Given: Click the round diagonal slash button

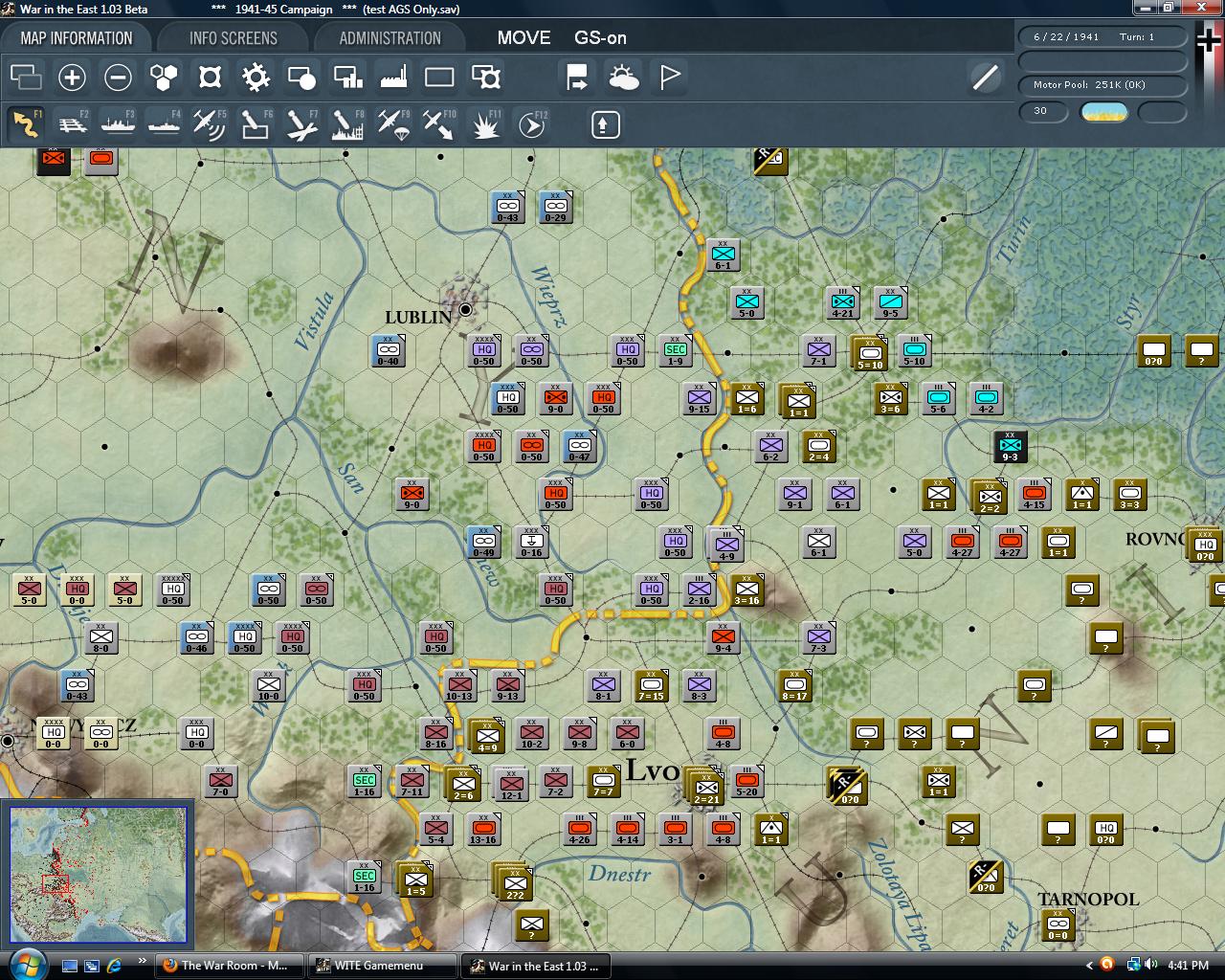Looking at the screenshot, I should pyautogui.click(x=985, y=77).
